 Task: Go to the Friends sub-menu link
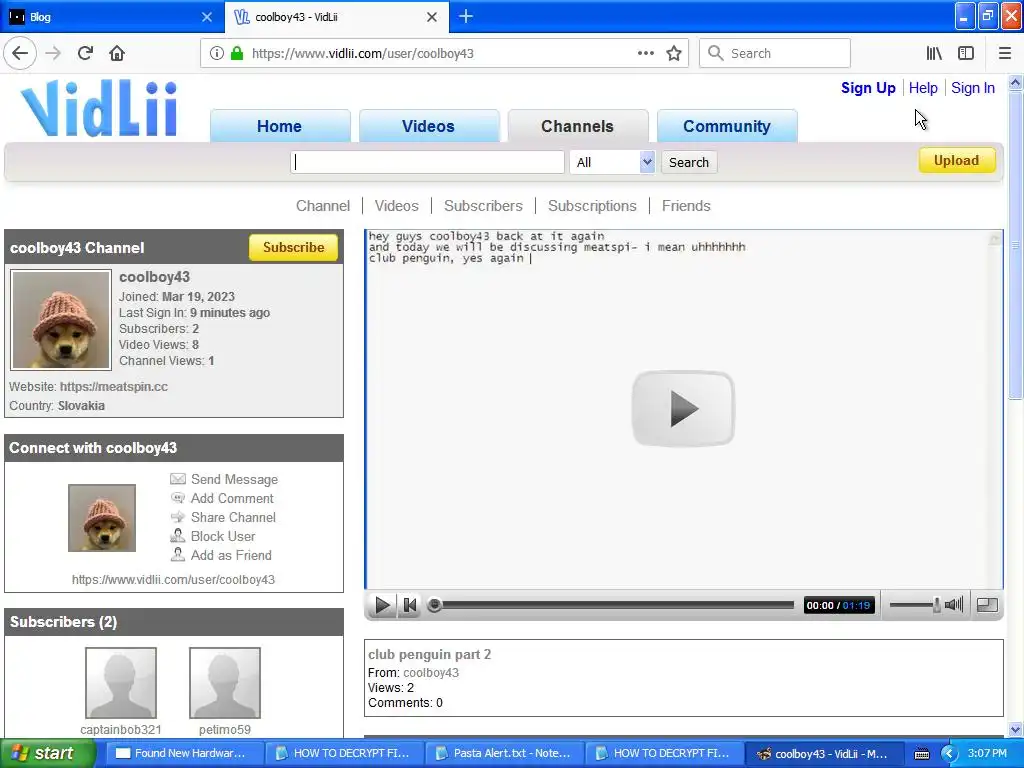[x=686, y=206]
